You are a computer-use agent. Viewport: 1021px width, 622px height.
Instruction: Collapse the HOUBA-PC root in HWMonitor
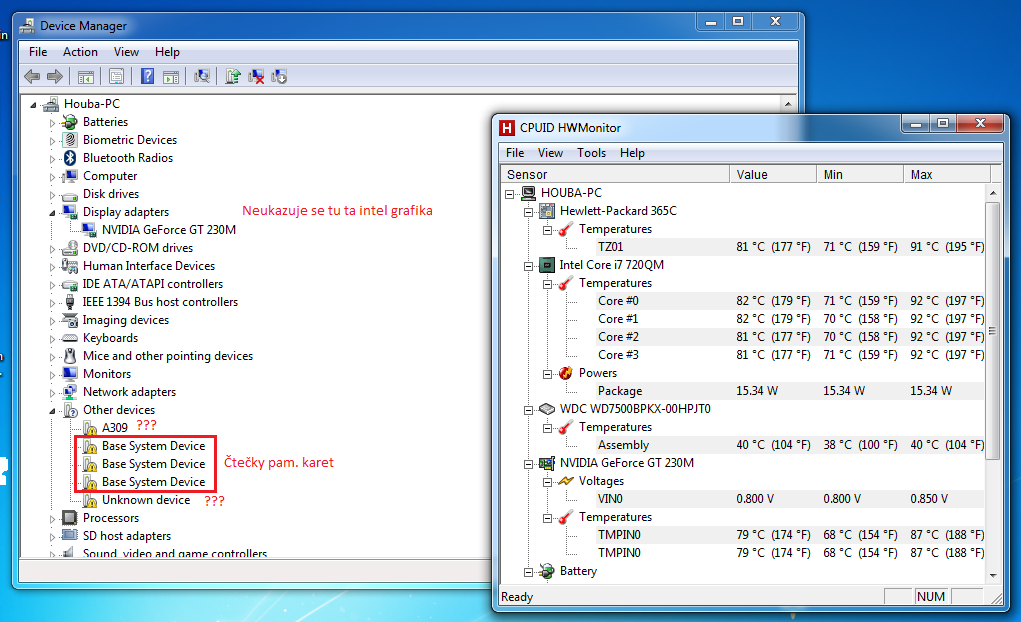[x=509, y=193]
